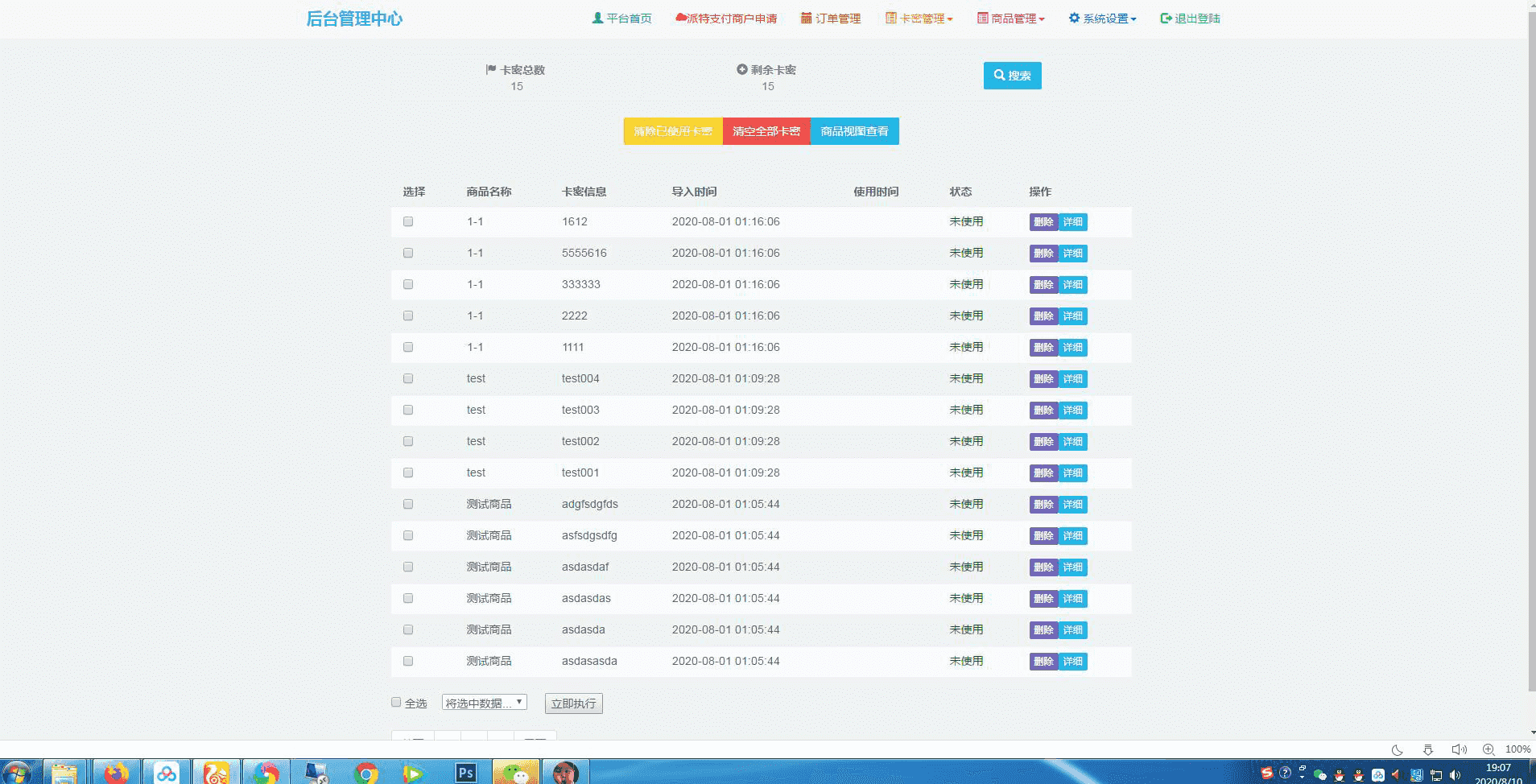Tick the checkbox for card 1612
1536x784 pixels.
point(408,221)
